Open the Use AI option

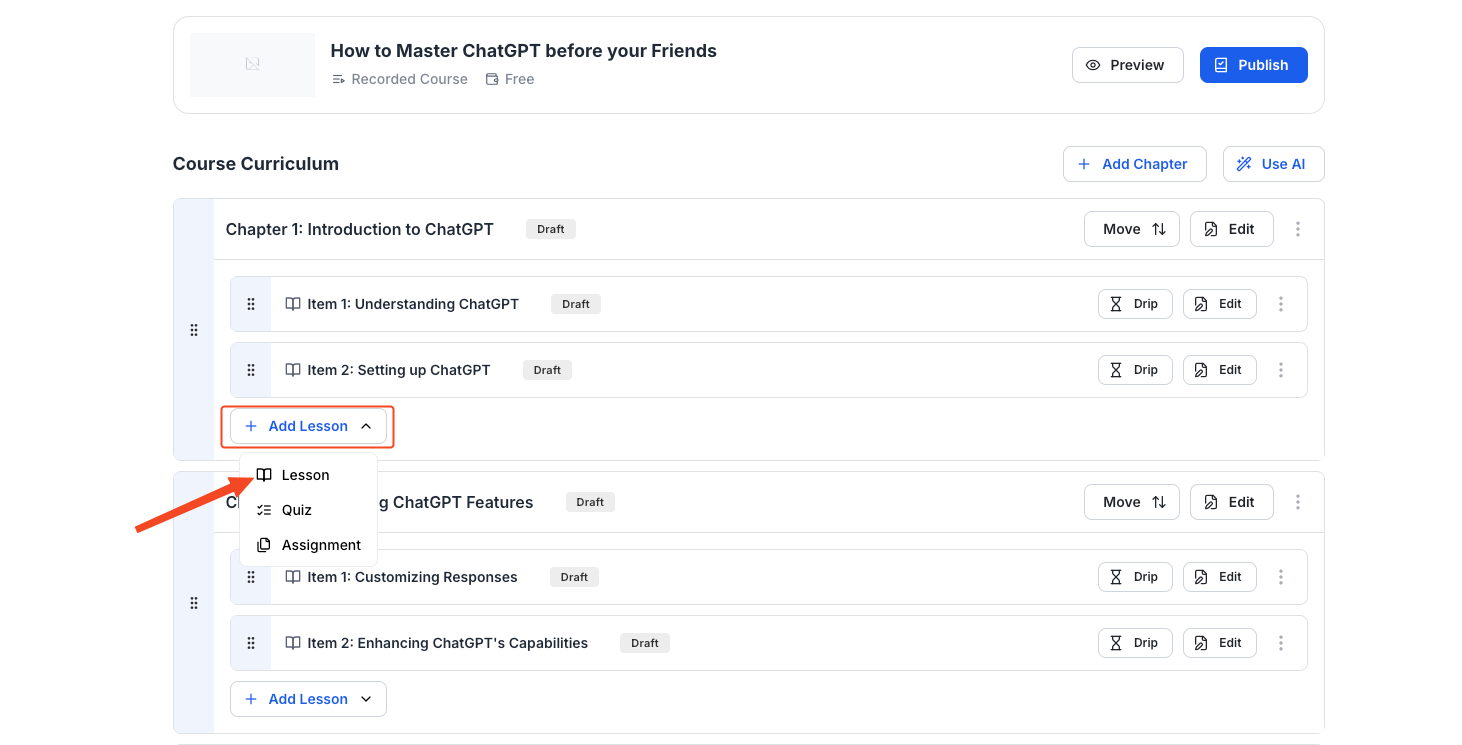click(x=1273, y=164)
